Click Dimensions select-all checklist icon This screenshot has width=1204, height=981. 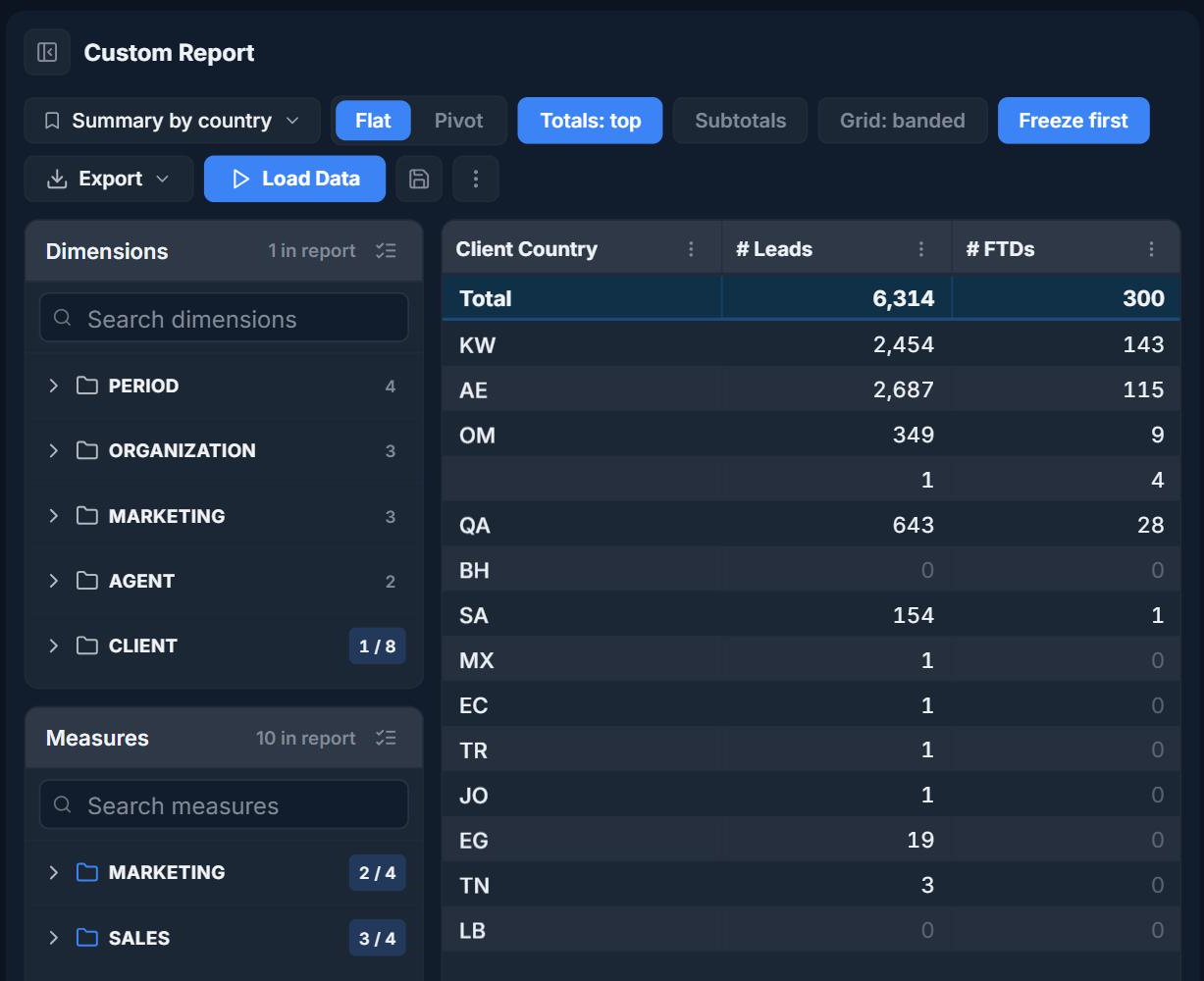pyautogui.click(x=386, y=251)
